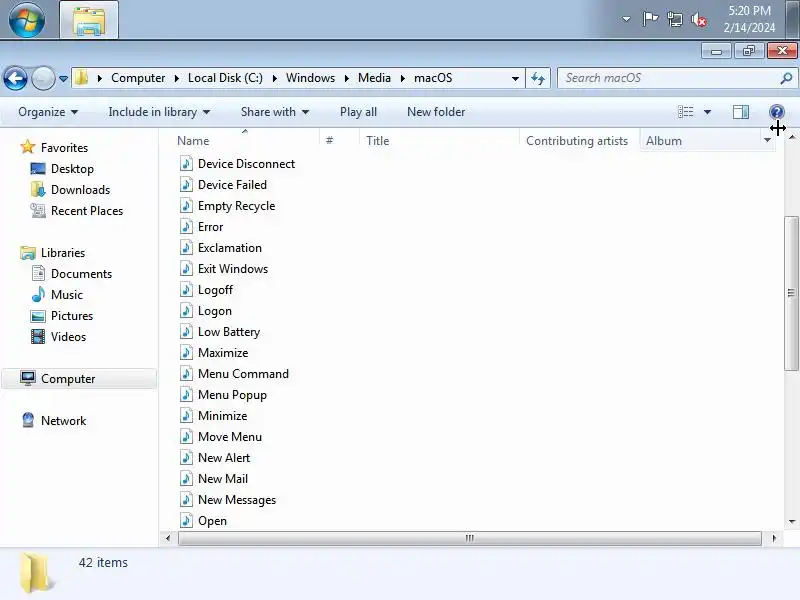Click Computer in the address breadcrumb

point(138,78)
